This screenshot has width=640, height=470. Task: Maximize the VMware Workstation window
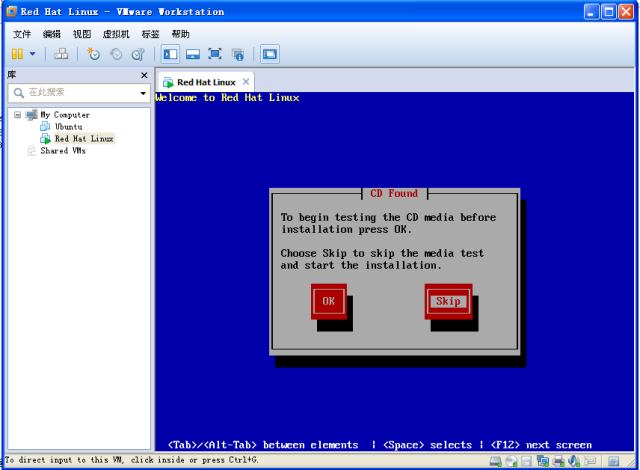coord(609,12)
